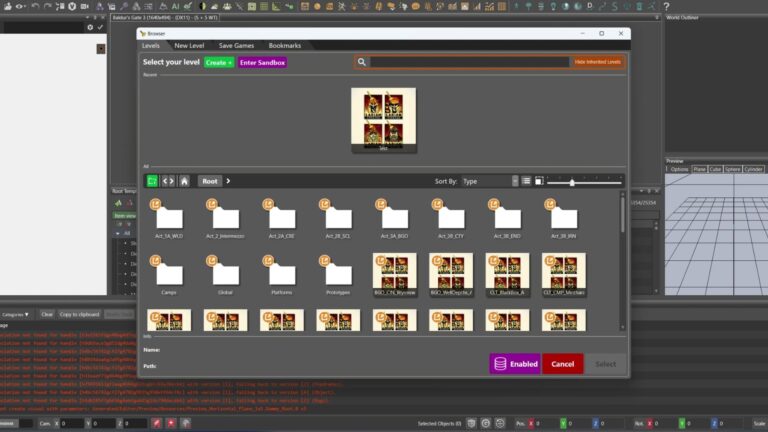Switch to the New Level tab
Viewport: 768px width, 432px height.
[189, 46]
